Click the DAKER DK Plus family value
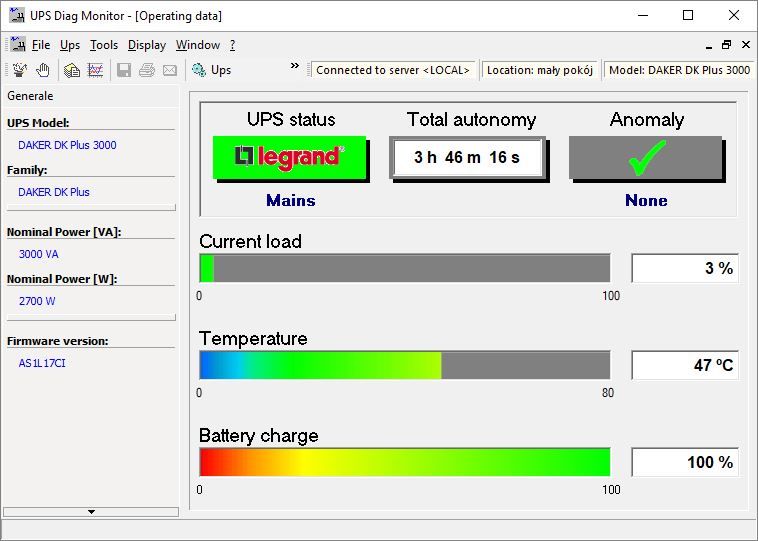The height and width of the screenshot is (541, 758). [54, 192]
